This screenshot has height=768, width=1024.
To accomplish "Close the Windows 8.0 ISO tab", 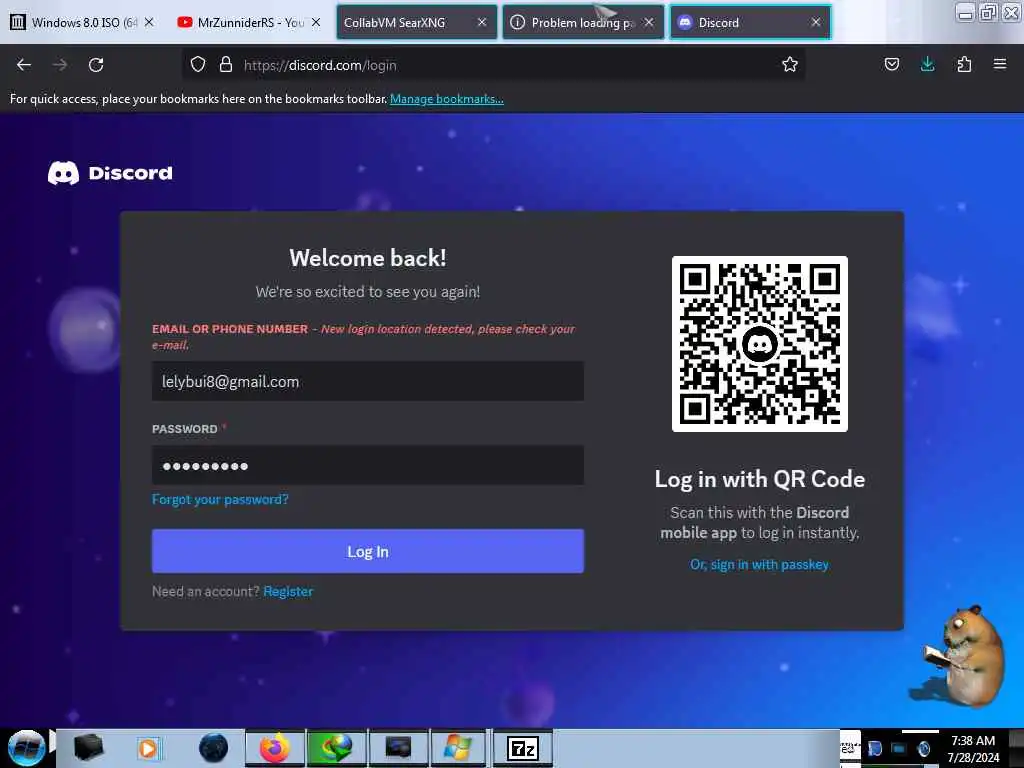I will coord(149,22).
